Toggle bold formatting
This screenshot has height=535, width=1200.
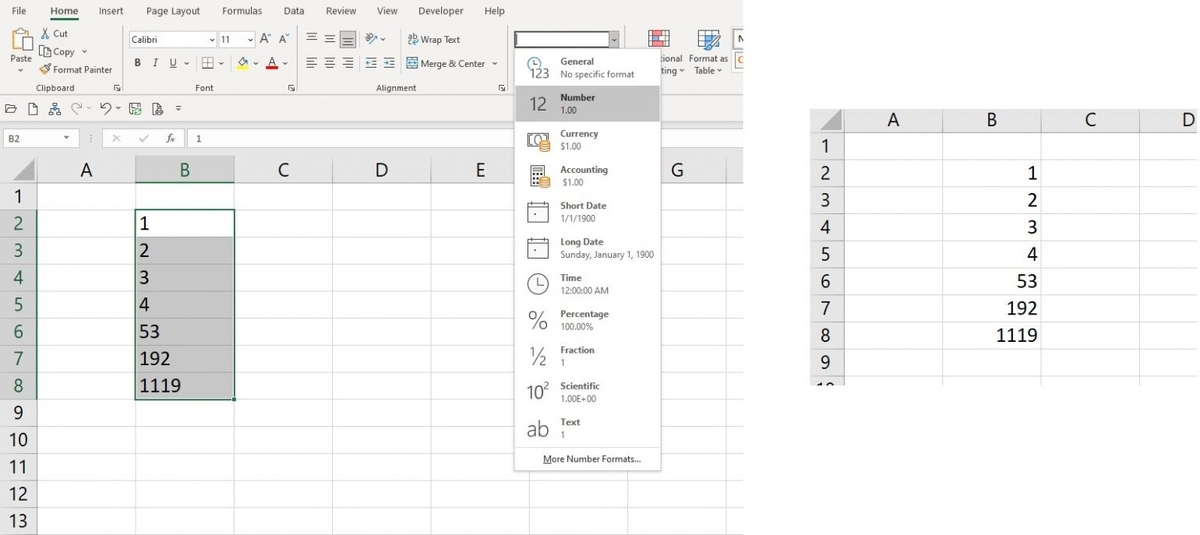138,63
